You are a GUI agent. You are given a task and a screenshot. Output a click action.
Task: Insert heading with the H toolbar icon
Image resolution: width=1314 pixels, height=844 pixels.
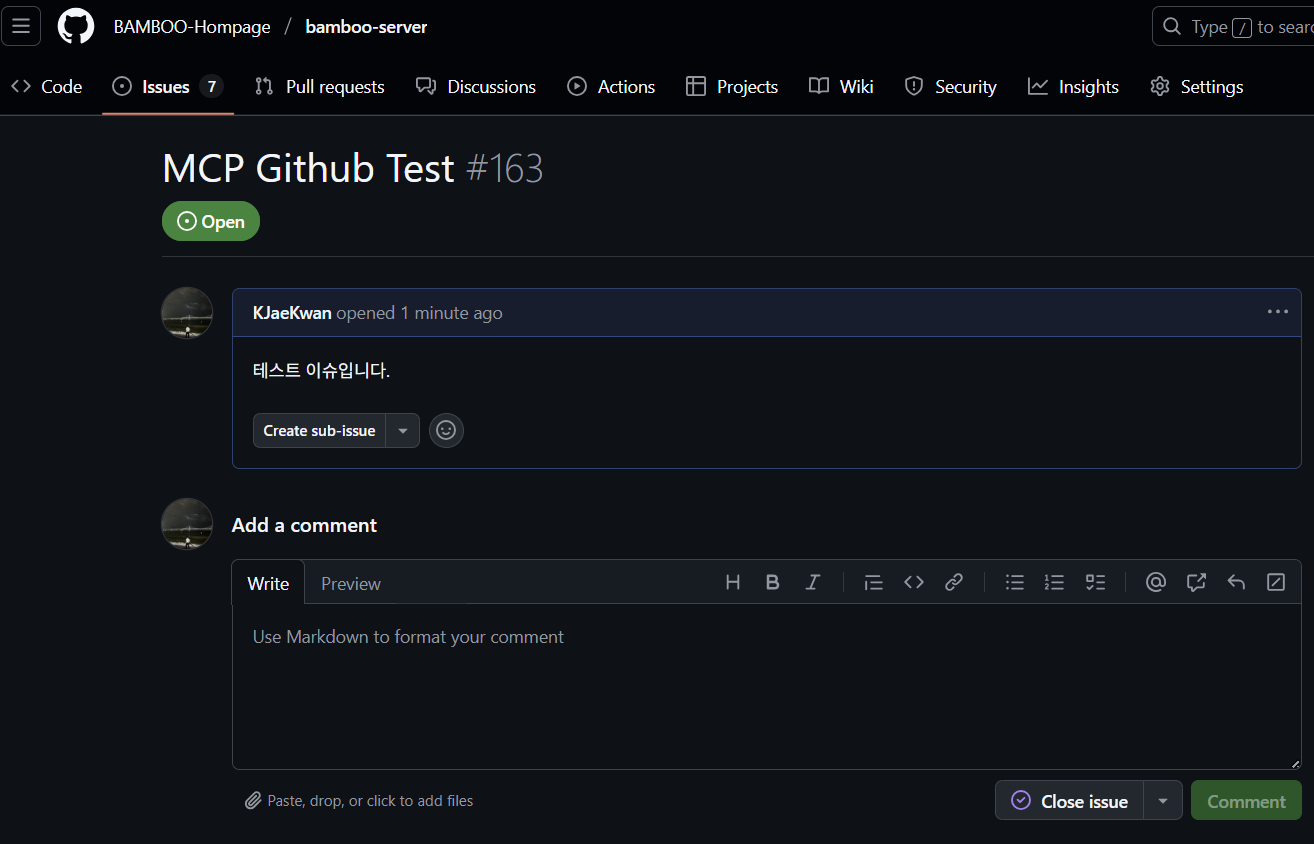point(733,582)
